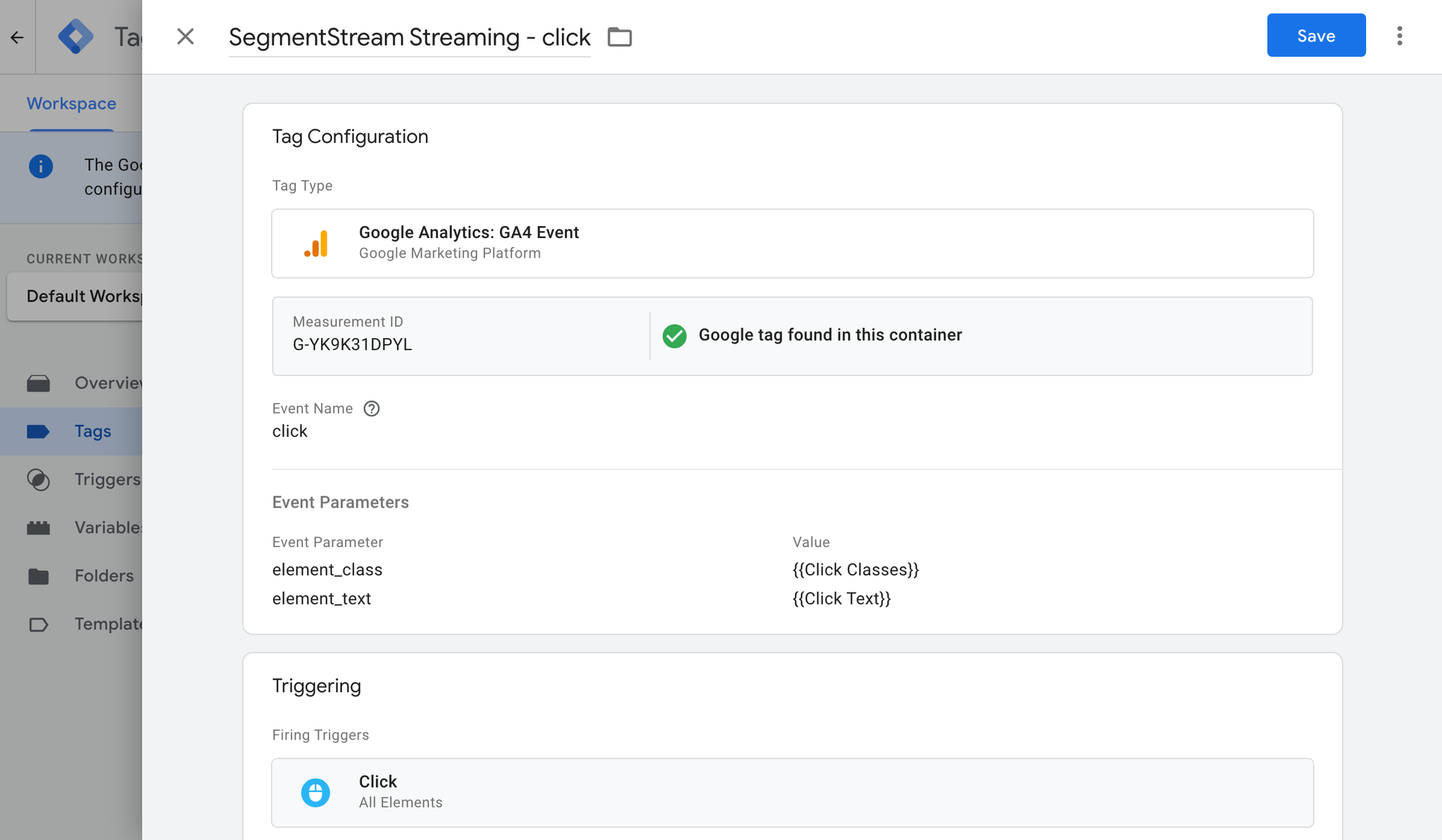Open the Click All Elements firing trigger
Screen dimensions: 1442x840
click(x=792, y=792)
